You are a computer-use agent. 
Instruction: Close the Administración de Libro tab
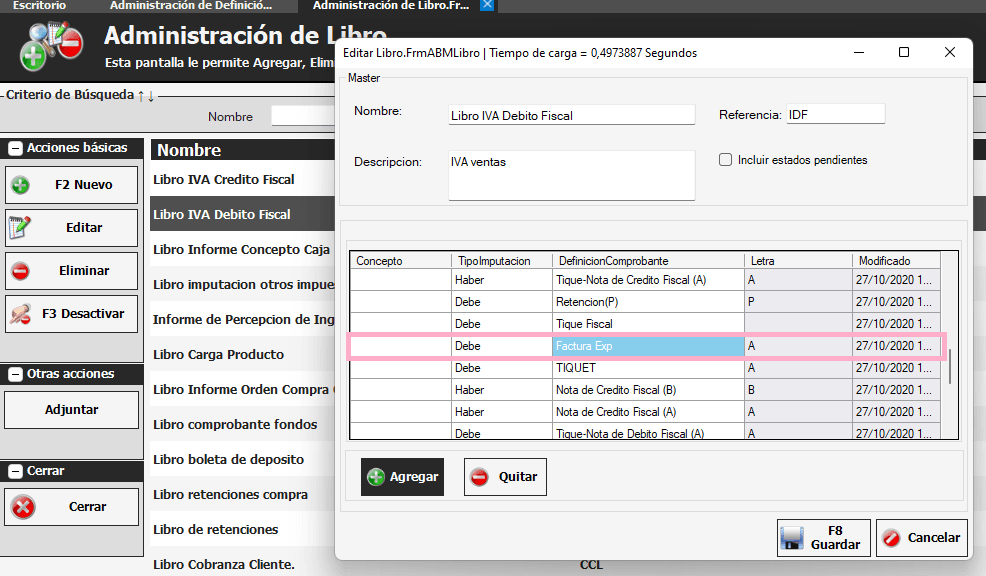[487, 6]
